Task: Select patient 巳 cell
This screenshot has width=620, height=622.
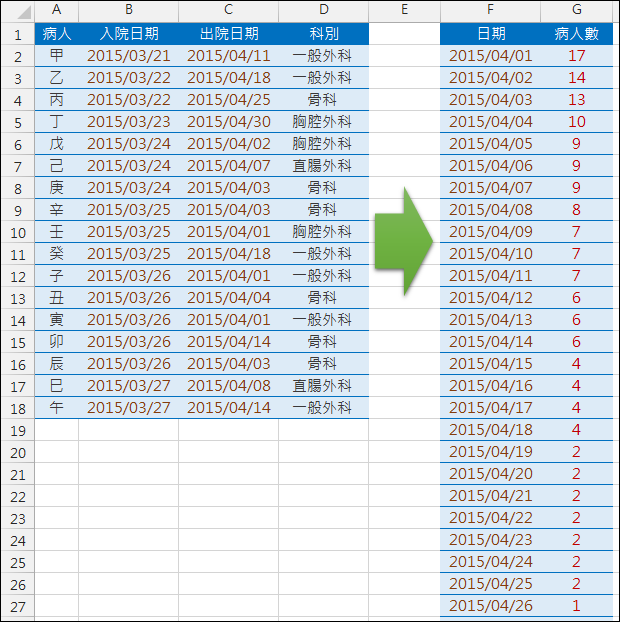Action: pyautogui.click(x=56, y=386)
